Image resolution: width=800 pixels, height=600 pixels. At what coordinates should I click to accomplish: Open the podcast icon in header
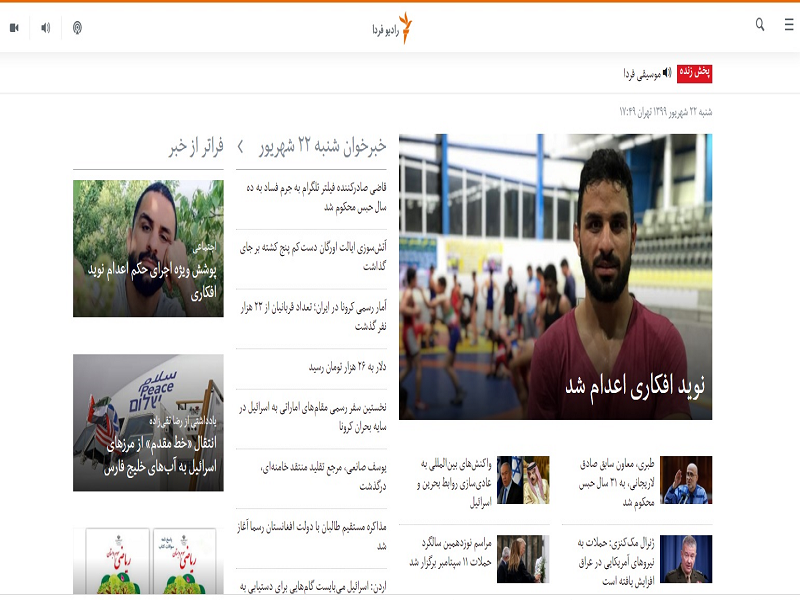pos(77,27)
